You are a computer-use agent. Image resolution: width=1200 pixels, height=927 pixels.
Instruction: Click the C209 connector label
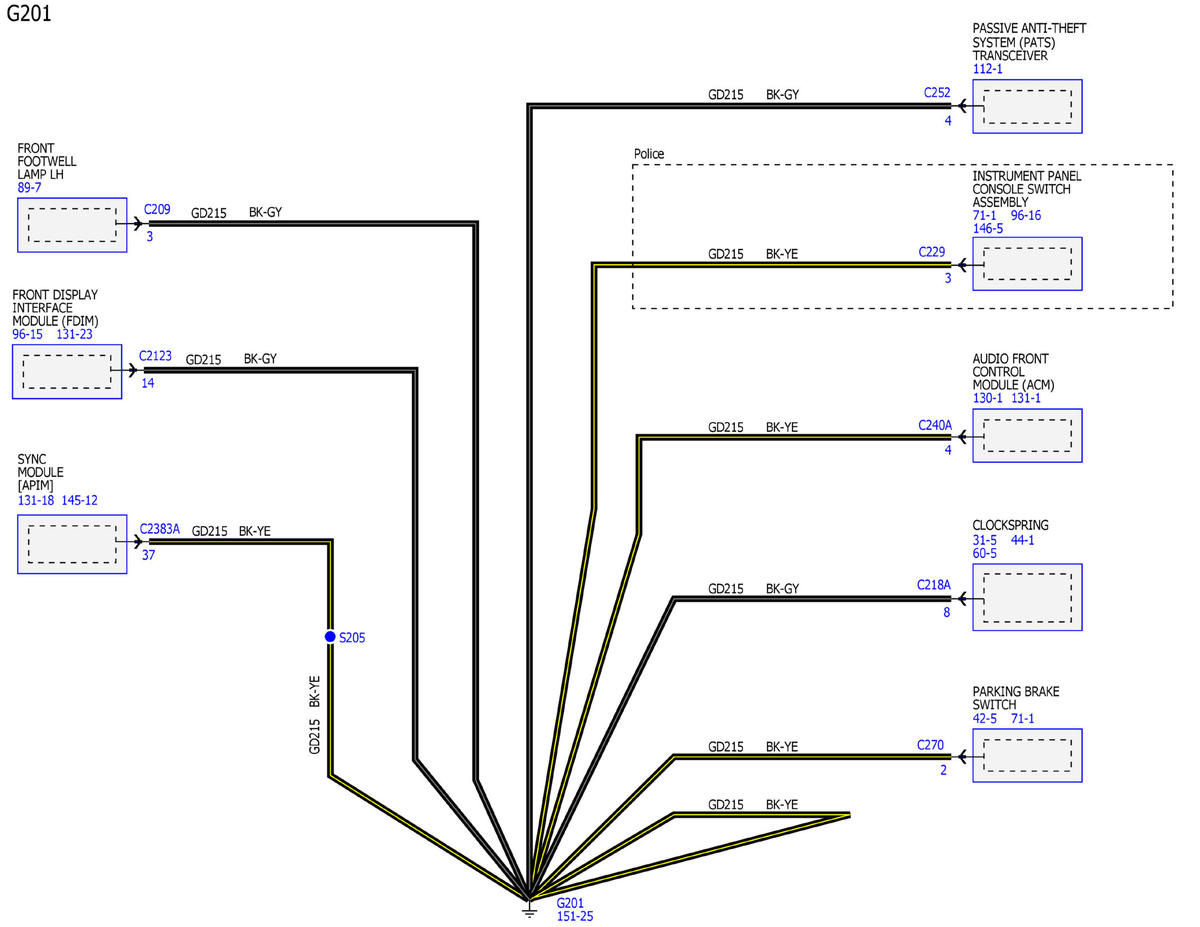tap(157, 210)
